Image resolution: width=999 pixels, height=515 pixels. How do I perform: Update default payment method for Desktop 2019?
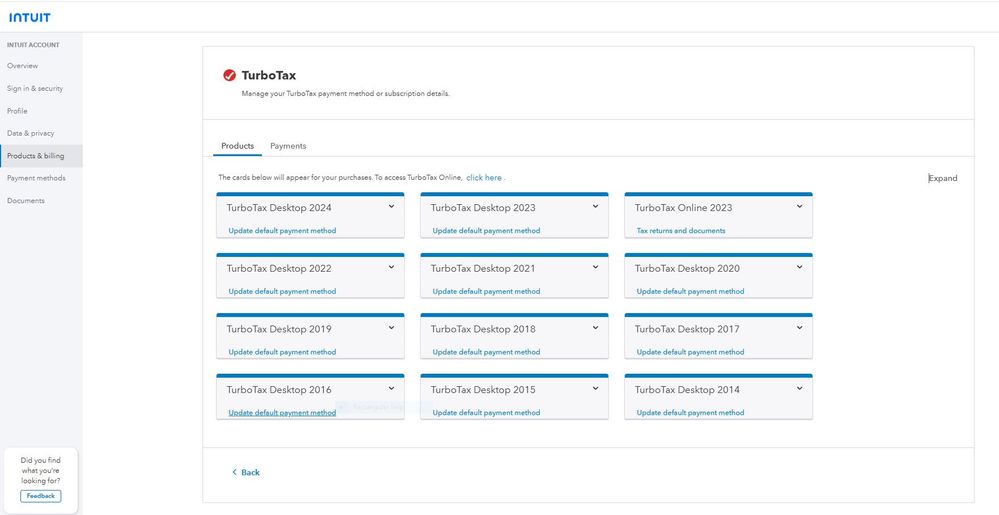(282, 352)
